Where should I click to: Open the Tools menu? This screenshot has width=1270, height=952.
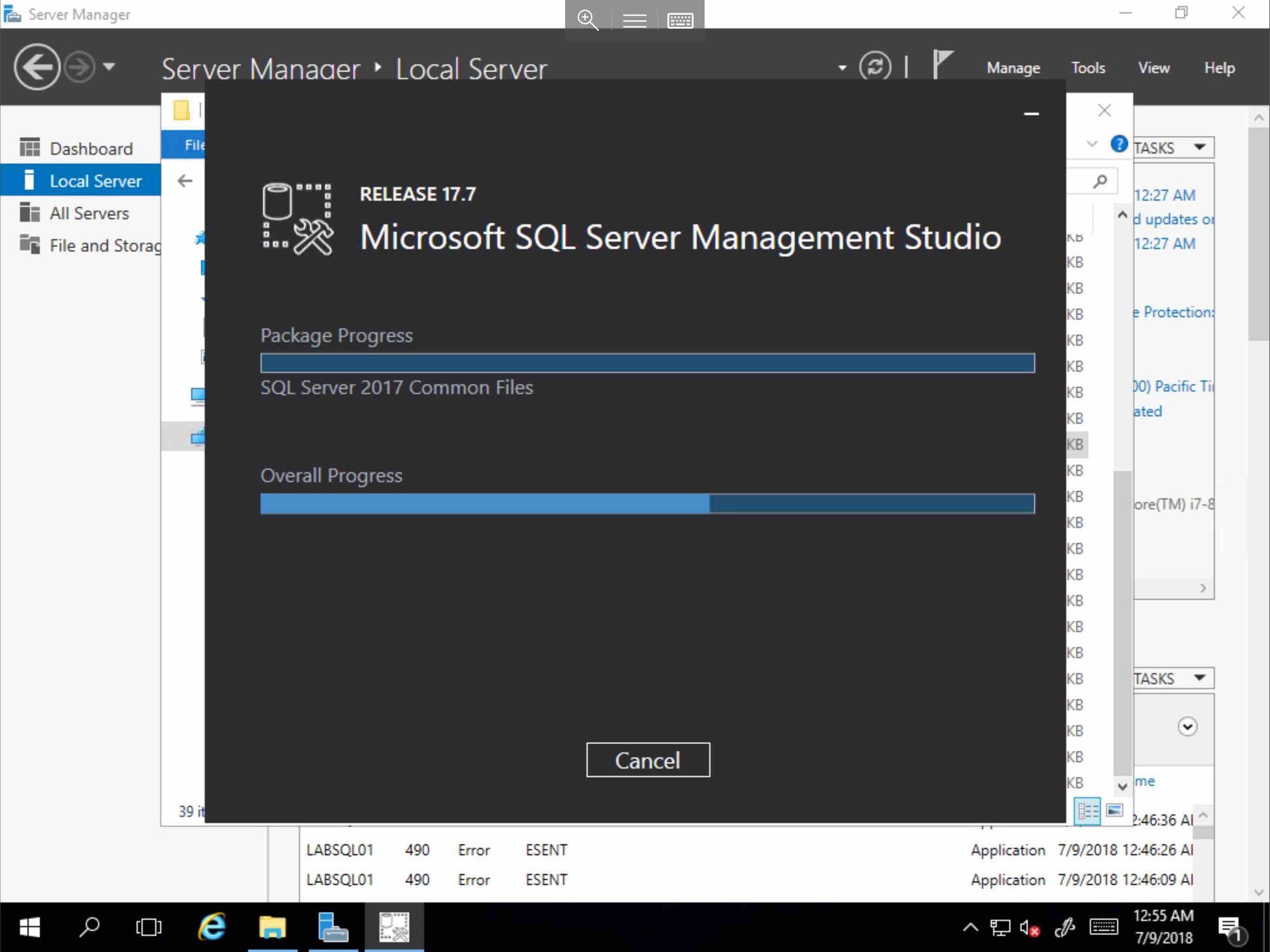pos(1088,68)
